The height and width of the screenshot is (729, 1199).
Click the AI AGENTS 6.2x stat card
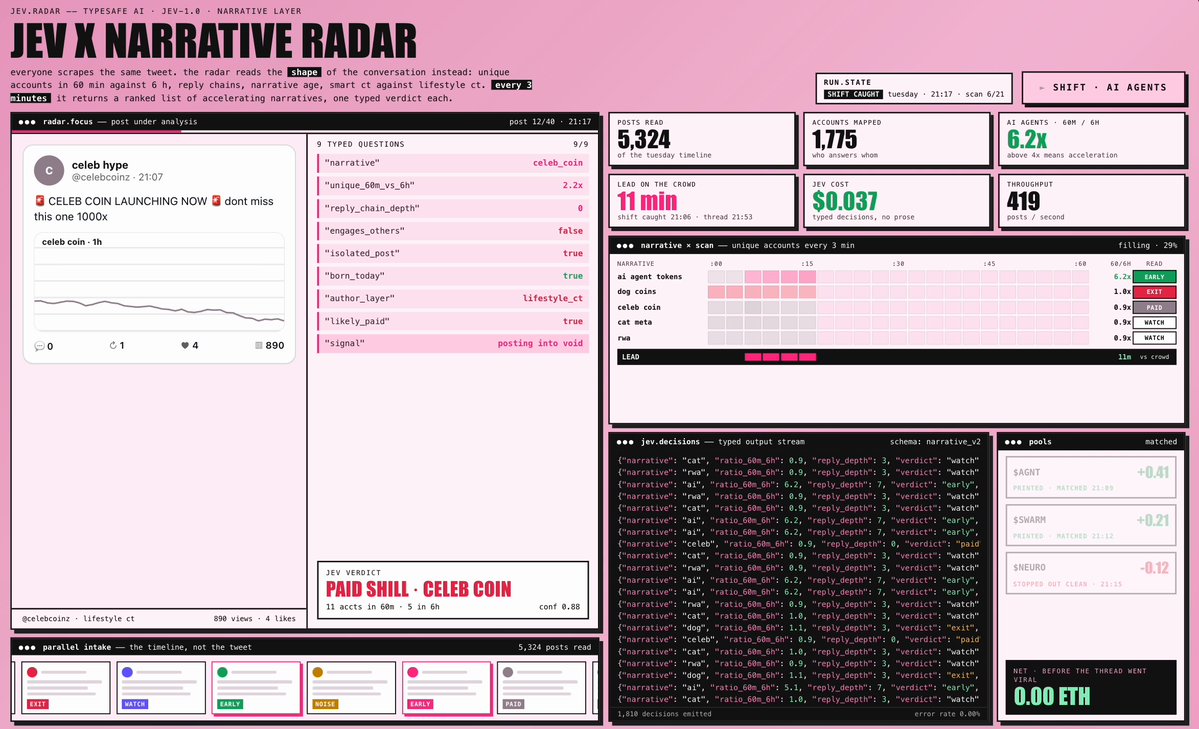pos(1092,139)
